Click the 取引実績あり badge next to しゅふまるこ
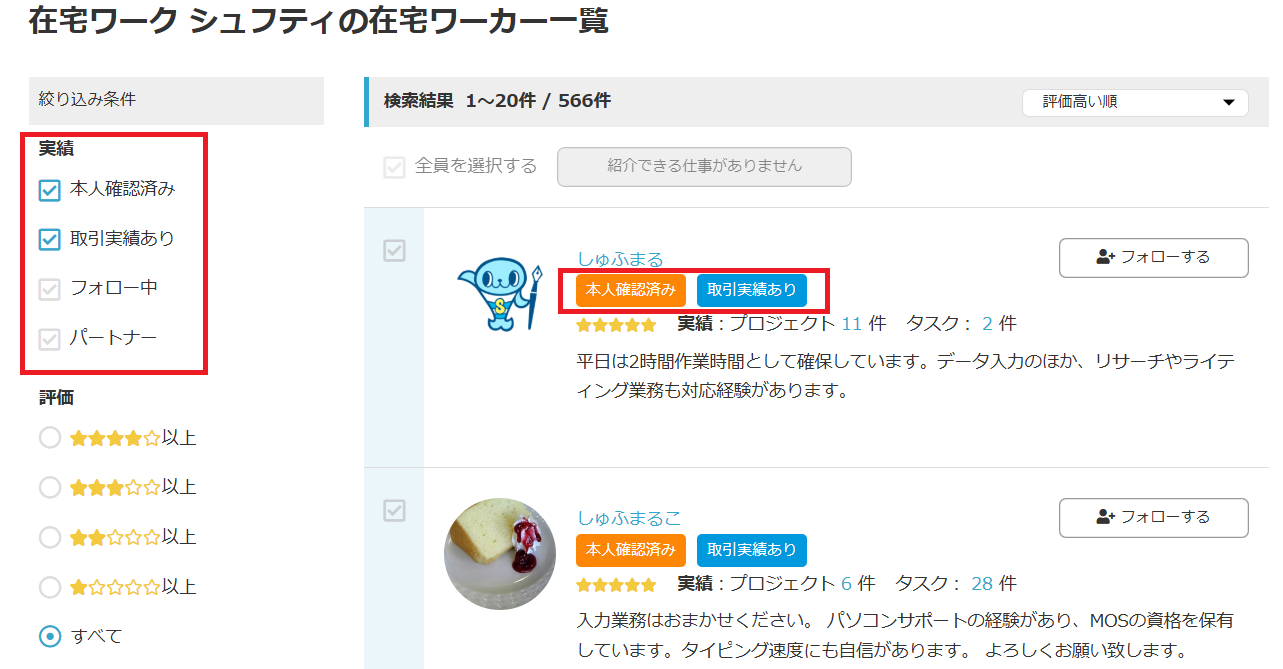The image size is (1283, 669). [751, 550]
